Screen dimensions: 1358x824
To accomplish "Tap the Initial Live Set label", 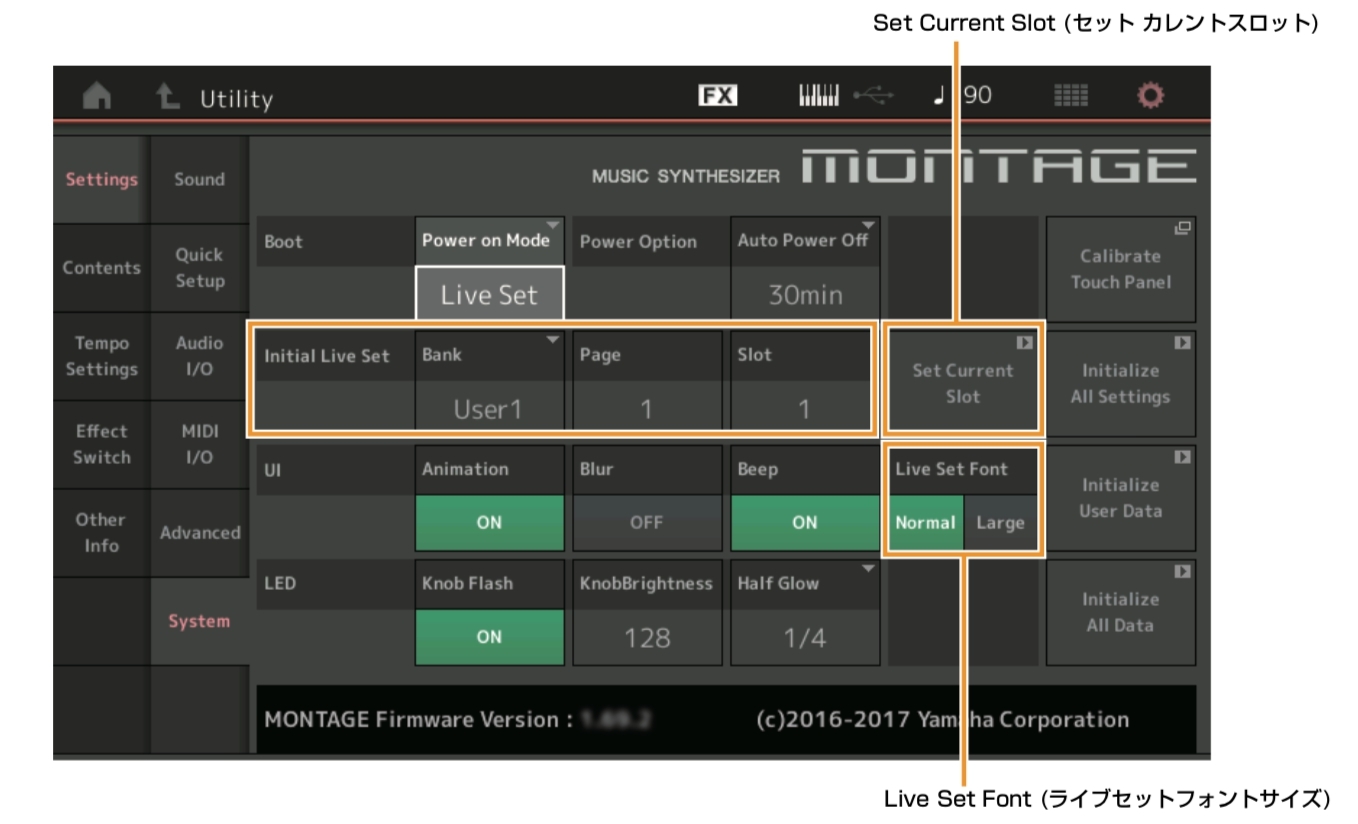I will pyautogui.click(x=327, y=356).
